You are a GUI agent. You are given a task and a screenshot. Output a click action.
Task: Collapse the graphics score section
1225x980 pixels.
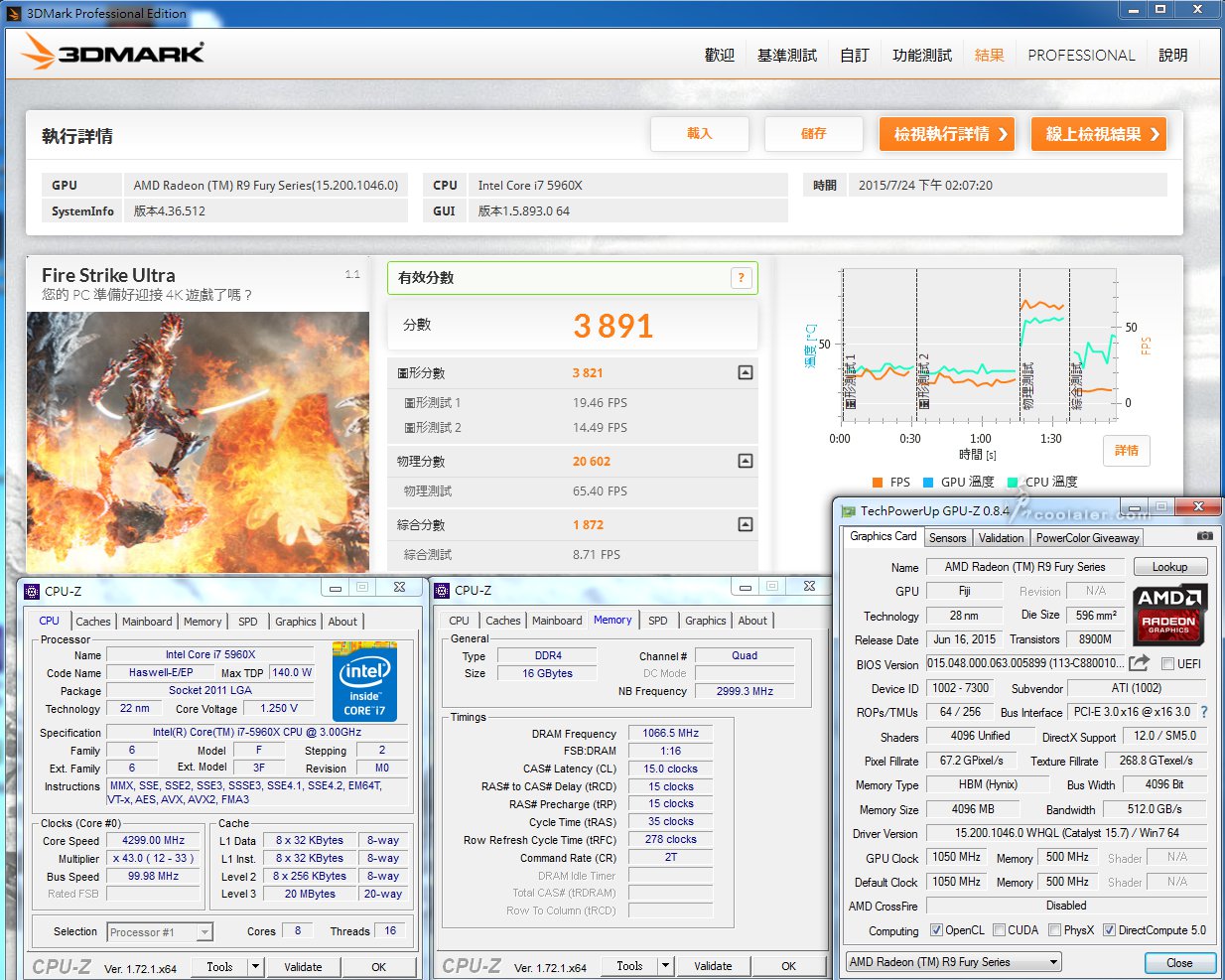point(746,372)
